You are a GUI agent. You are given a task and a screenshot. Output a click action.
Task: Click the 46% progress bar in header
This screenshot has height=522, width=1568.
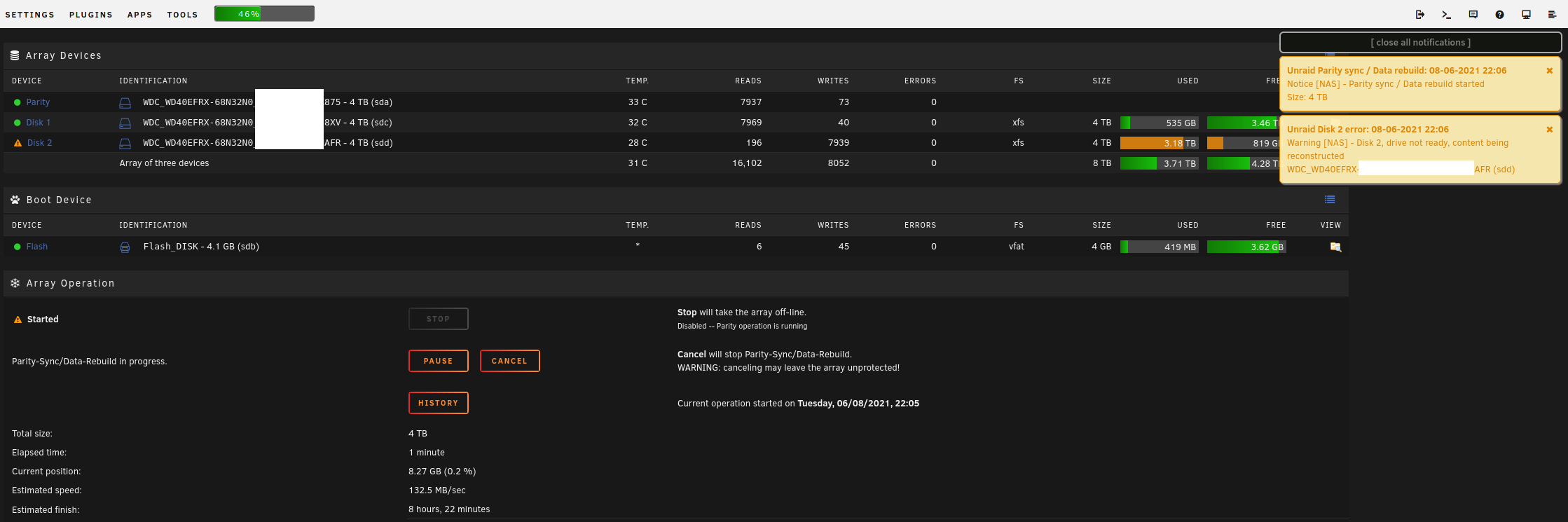[264, 14]
